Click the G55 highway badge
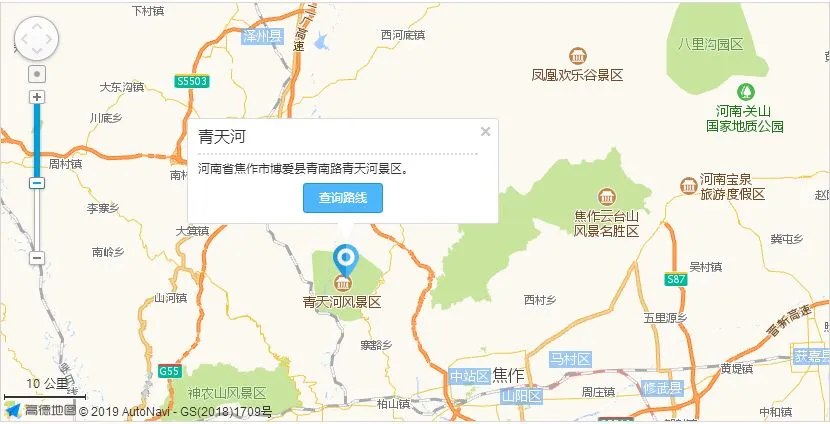Viewport: 830px width, 424px height. 169,371
